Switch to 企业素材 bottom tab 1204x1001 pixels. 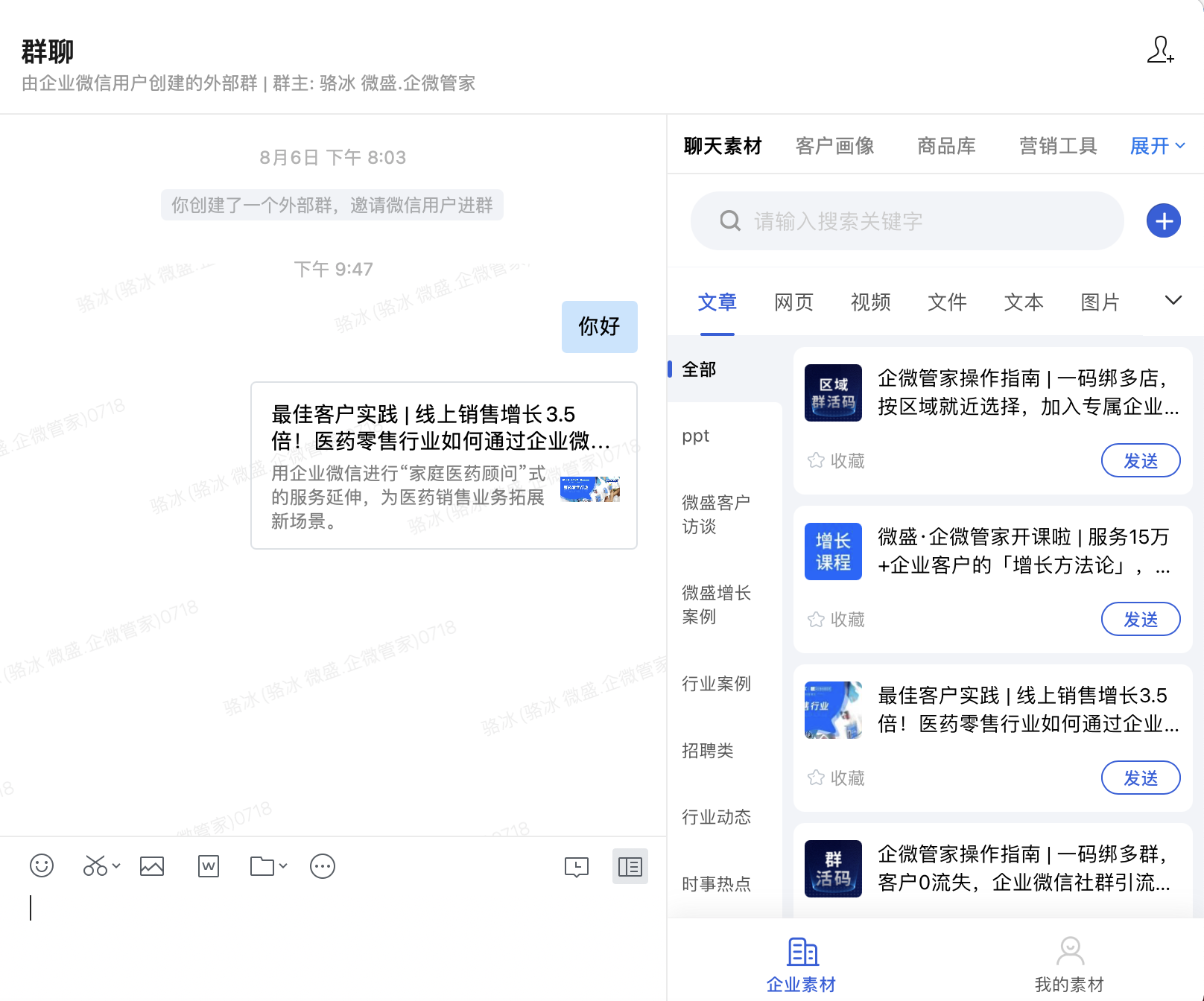(x=802, y=965)
